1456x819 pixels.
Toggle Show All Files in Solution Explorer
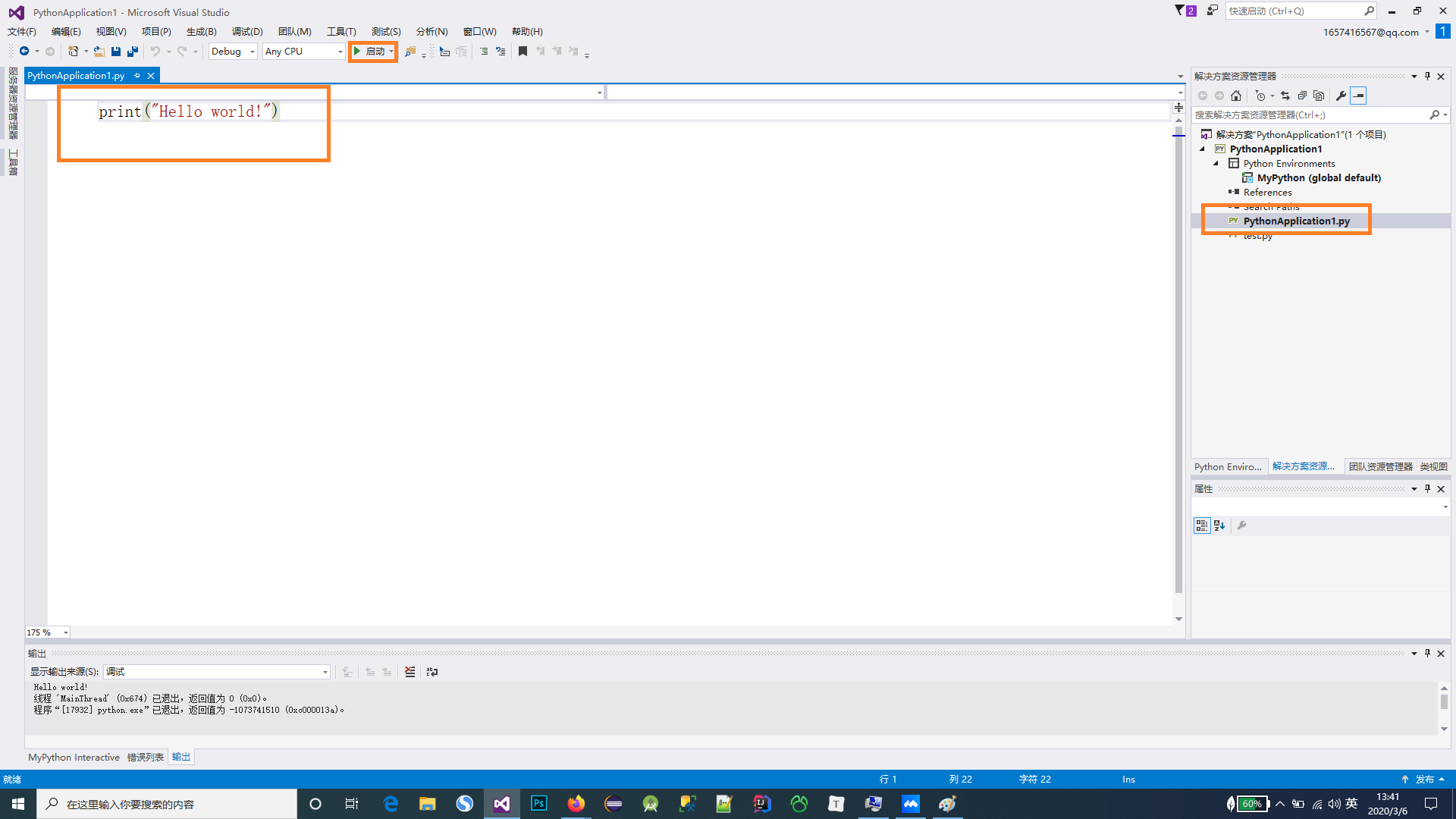point(1319,96)
